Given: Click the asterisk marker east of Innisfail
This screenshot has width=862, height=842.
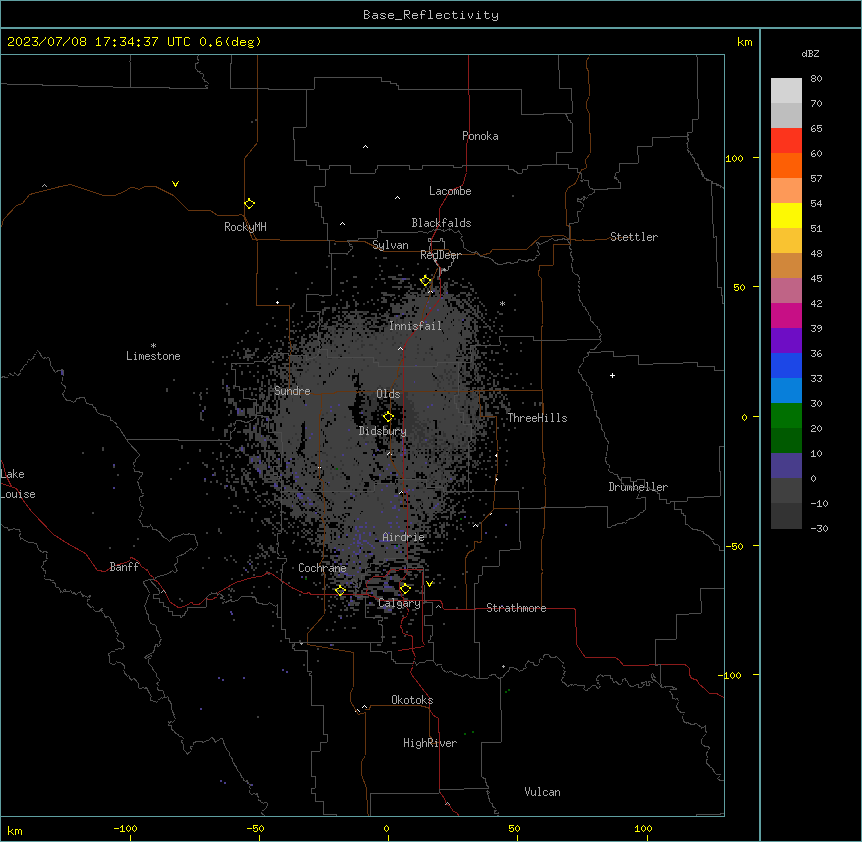Looking at the screenshot, I should [x=502, y=303].
